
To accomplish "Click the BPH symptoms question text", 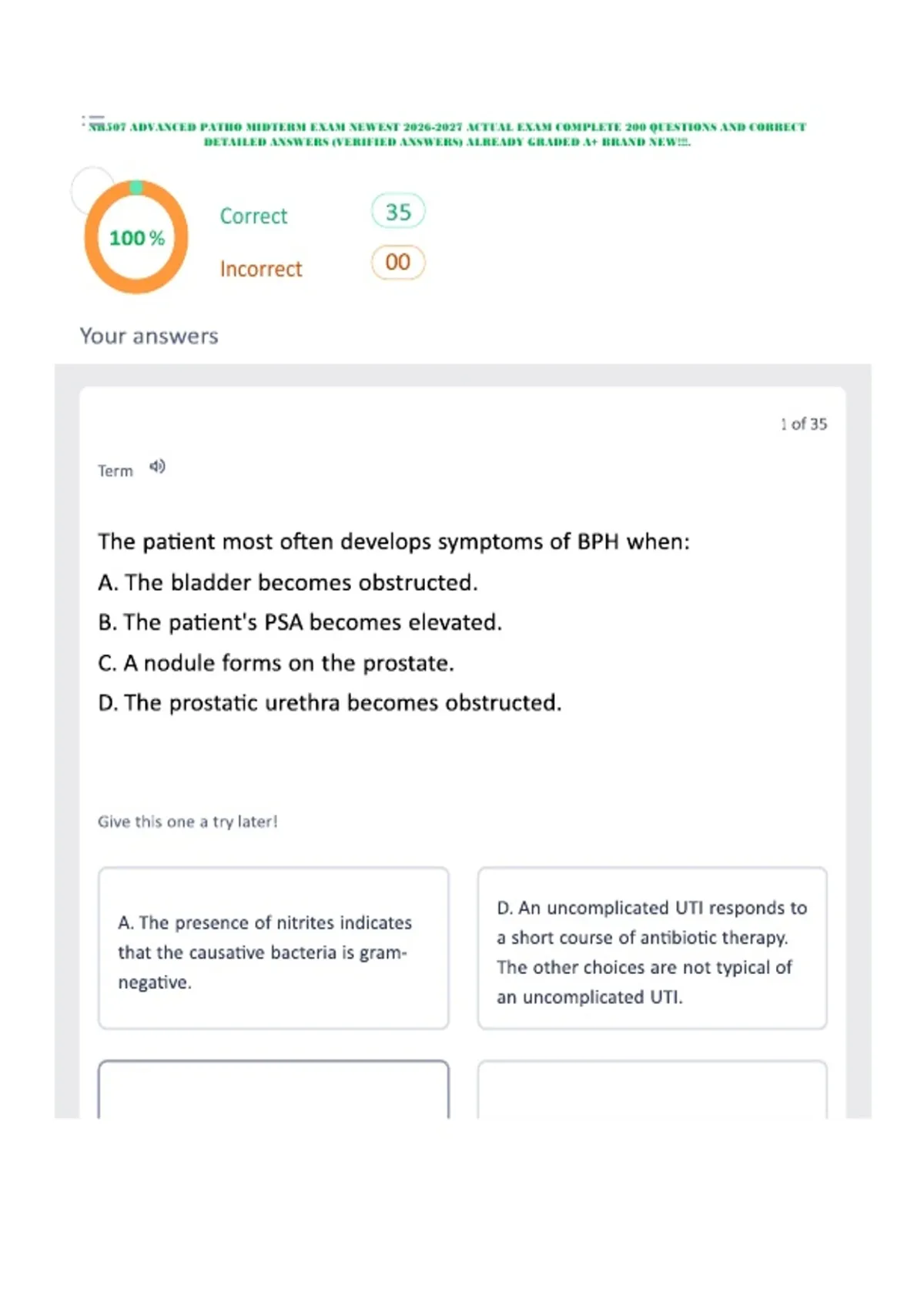I will (x=393, y=542).
